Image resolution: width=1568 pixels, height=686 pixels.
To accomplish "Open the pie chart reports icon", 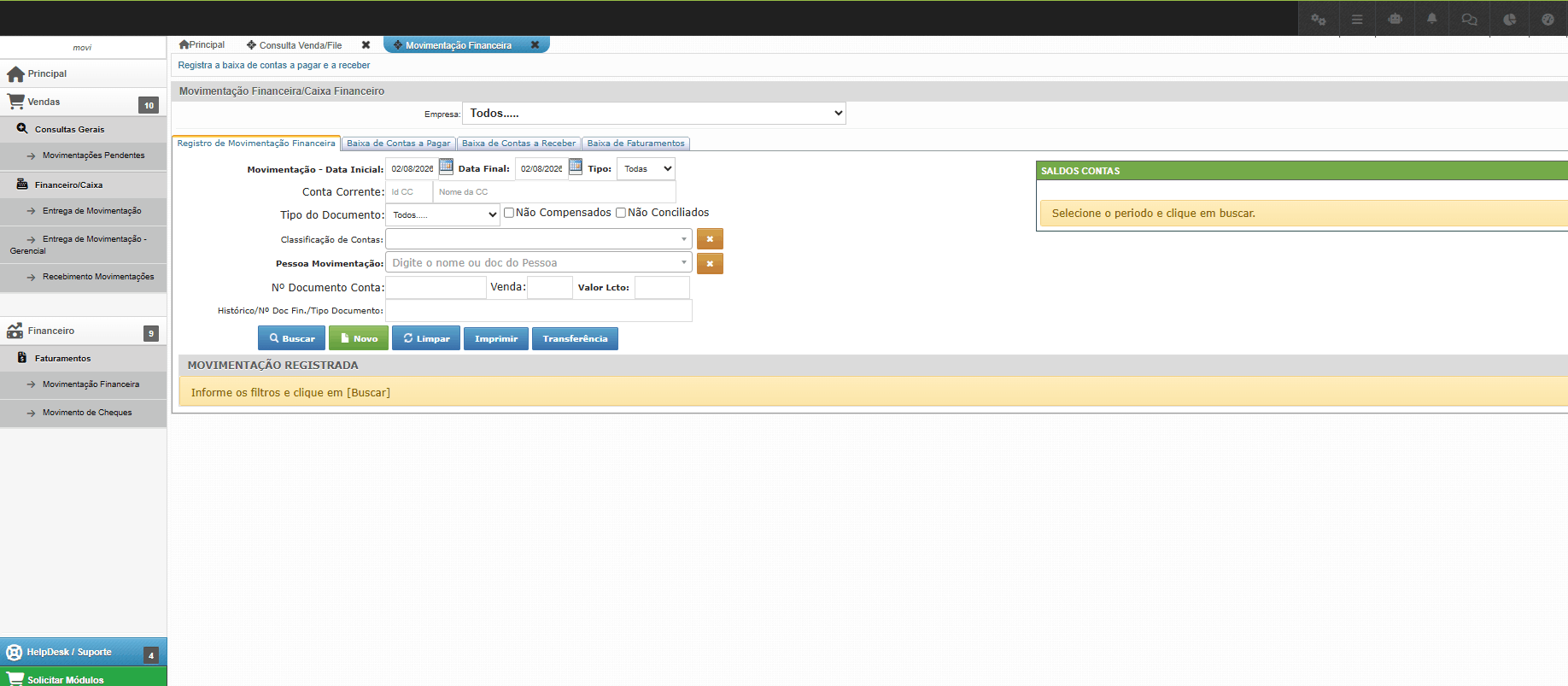I will (1509, 19).
